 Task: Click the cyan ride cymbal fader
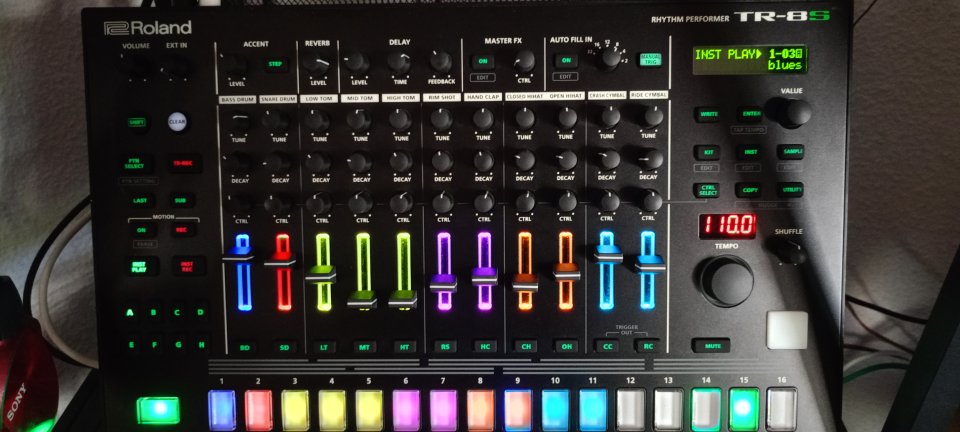pos(650,264)
